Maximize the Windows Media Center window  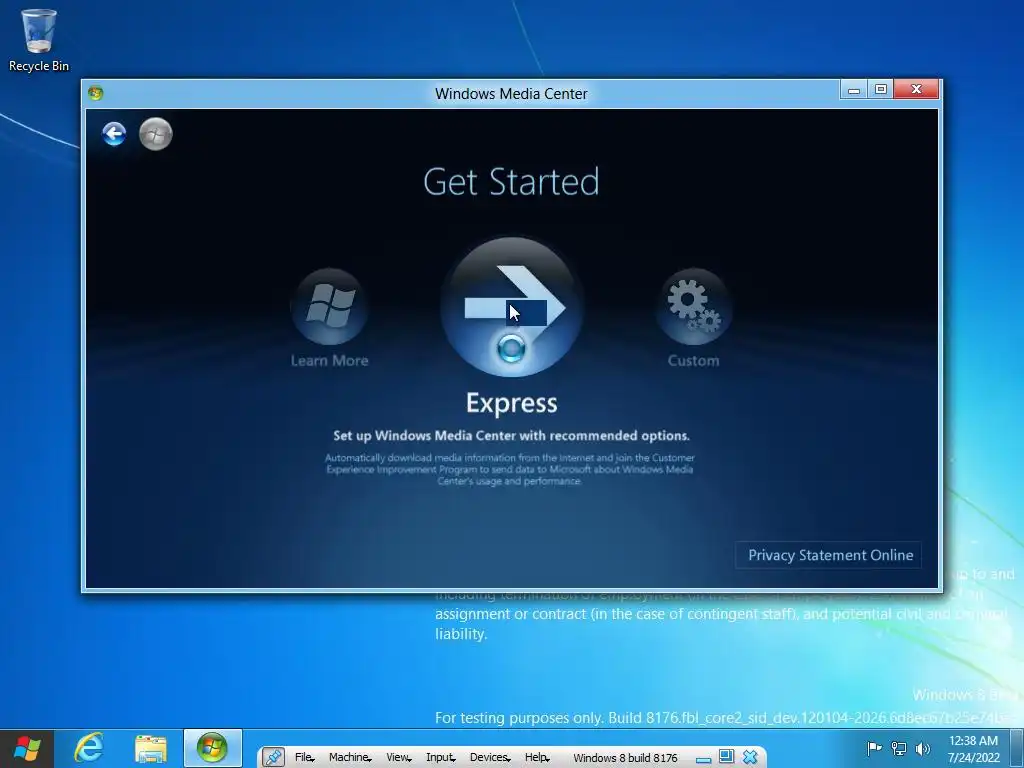880,89
